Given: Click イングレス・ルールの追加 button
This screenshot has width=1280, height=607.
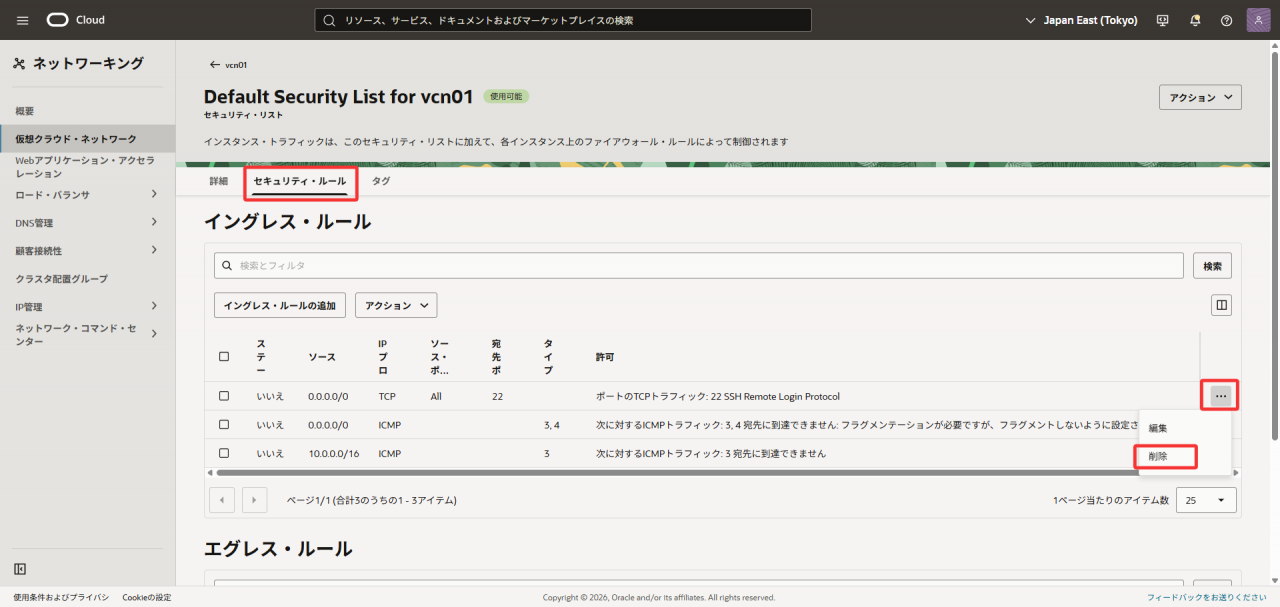Looking at the screenshot, I should [280, 305].
